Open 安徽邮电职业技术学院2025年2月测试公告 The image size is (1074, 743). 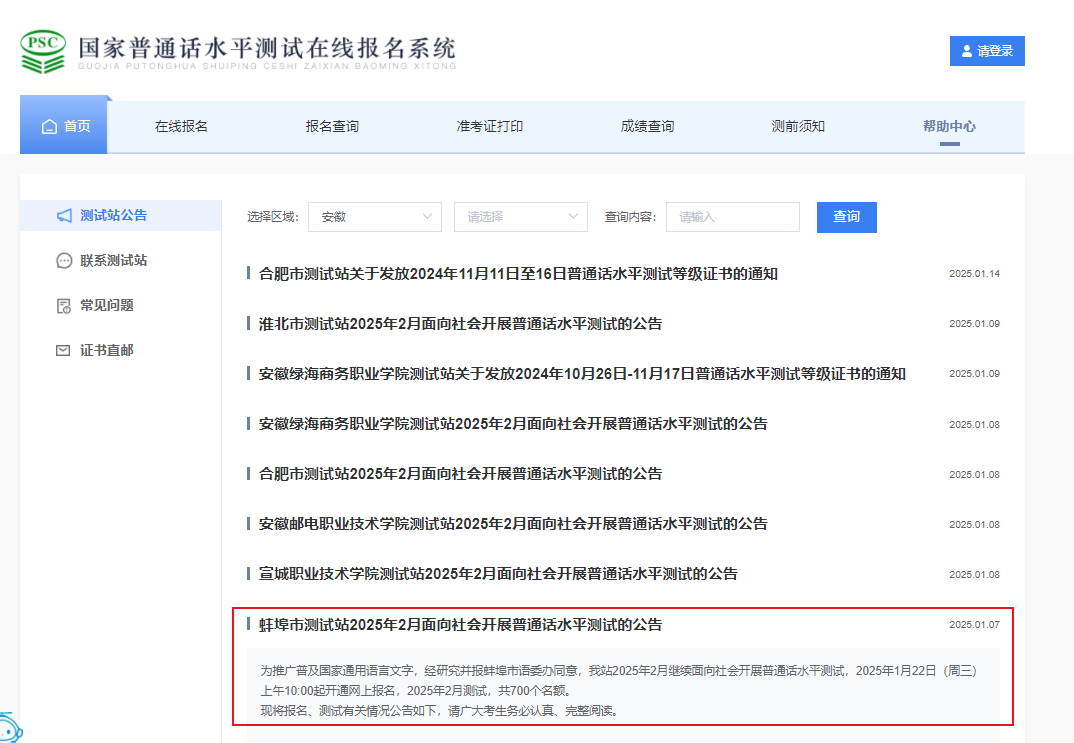(513, 524)
